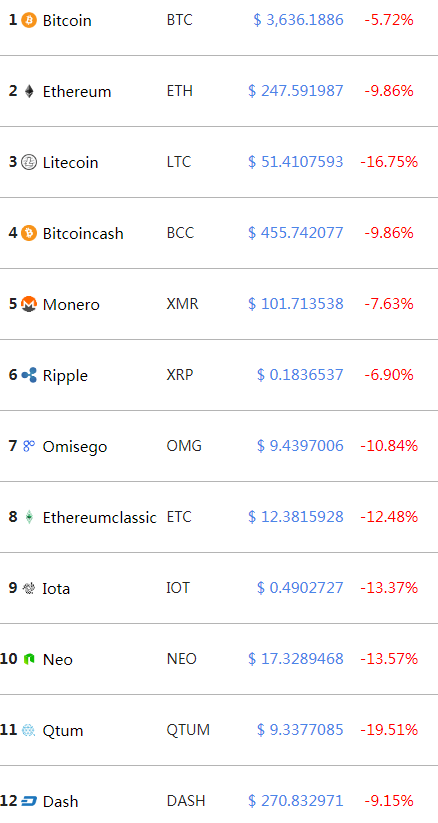
Task: Open the Ethereumclassic name link
Action: (99, 518)
